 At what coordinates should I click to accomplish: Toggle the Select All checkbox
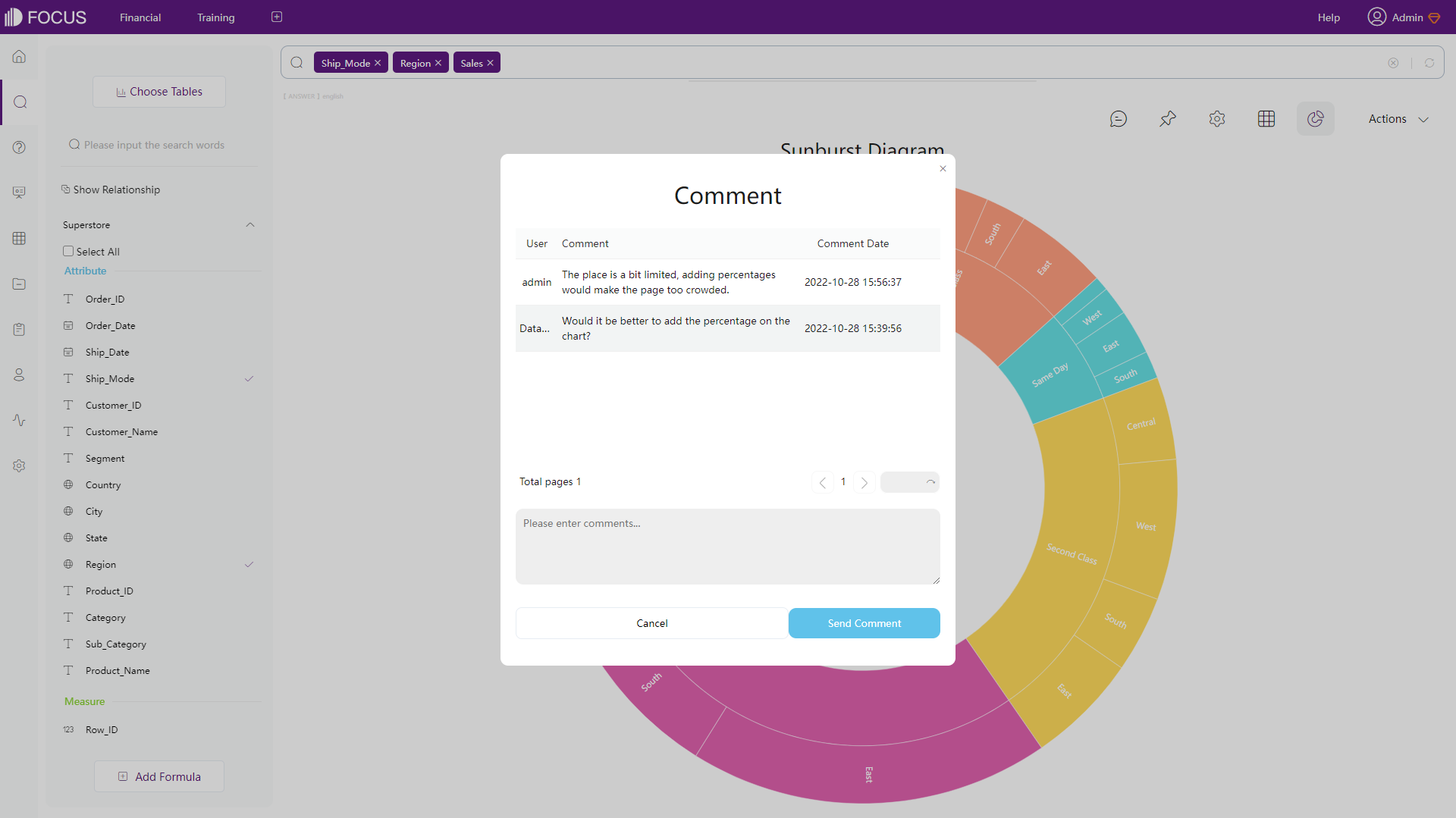tap(68, 251)
